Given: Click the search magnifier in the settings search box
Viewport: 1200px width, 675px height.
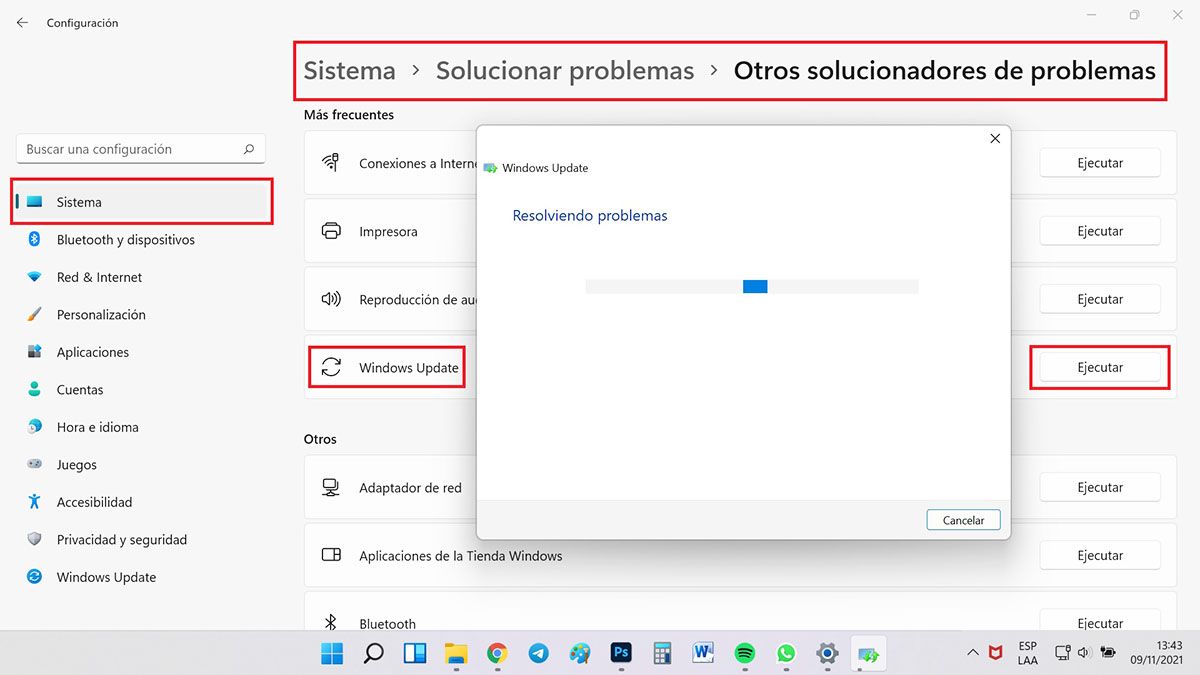Looking at the screenshot, I should (249, 149).
